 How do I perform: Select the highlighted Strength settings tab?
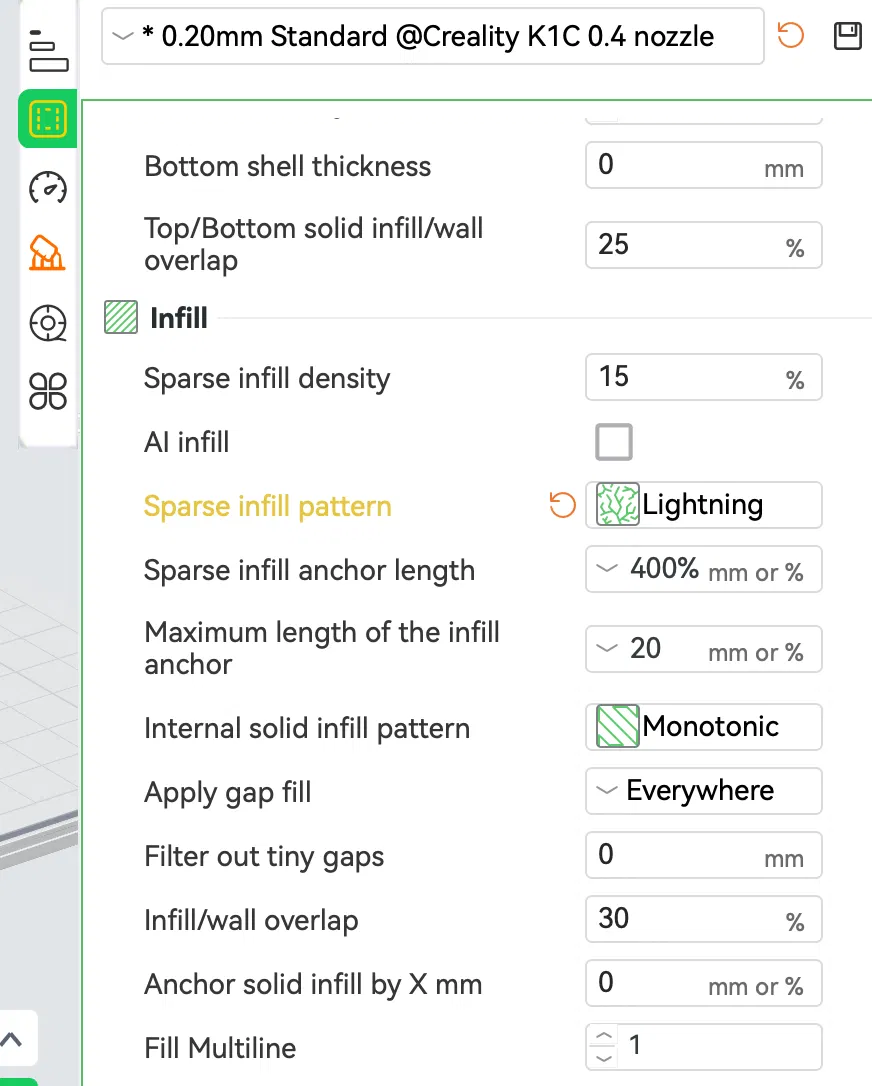pyautogui.click(x=48, y=120)
